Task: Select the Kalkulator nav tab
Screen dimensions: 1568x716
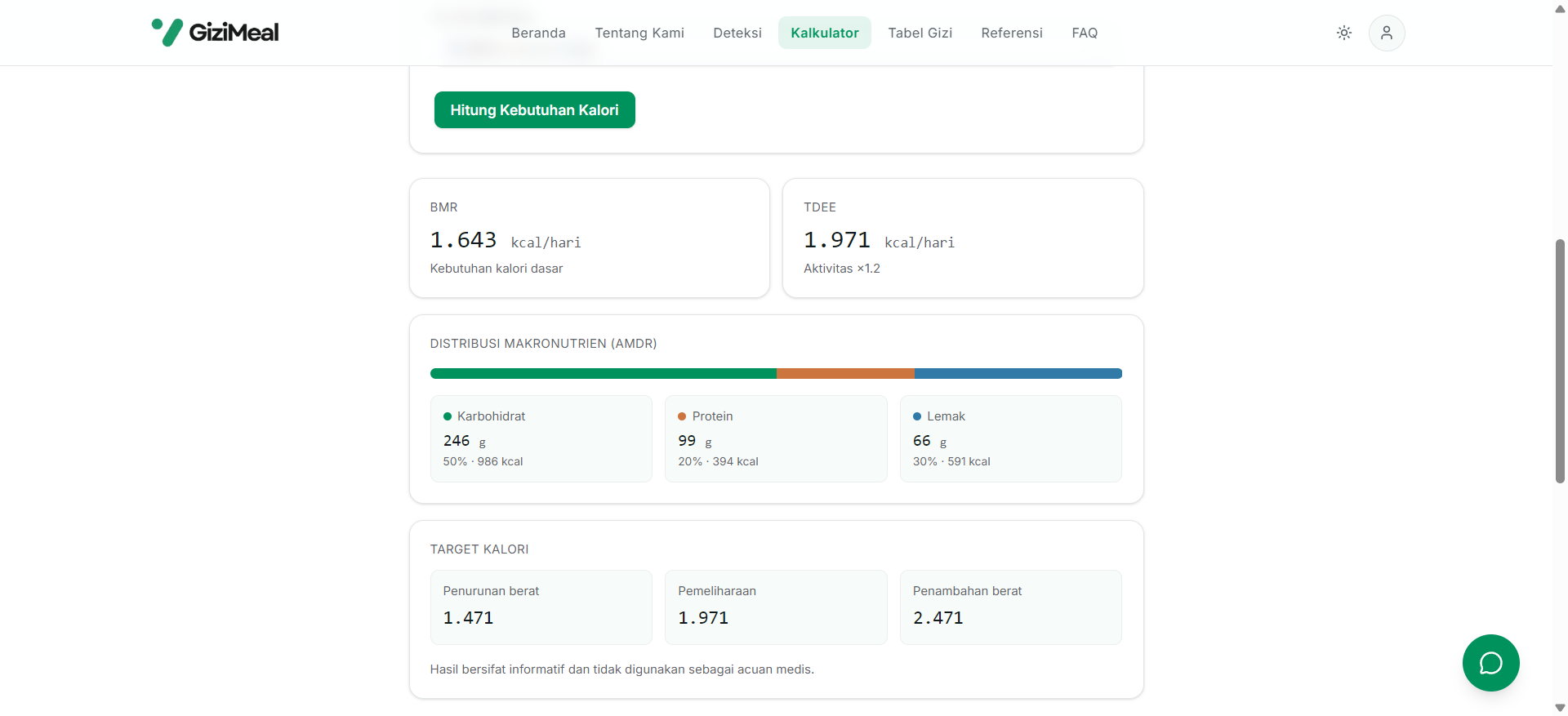Action: pos(825,33)
